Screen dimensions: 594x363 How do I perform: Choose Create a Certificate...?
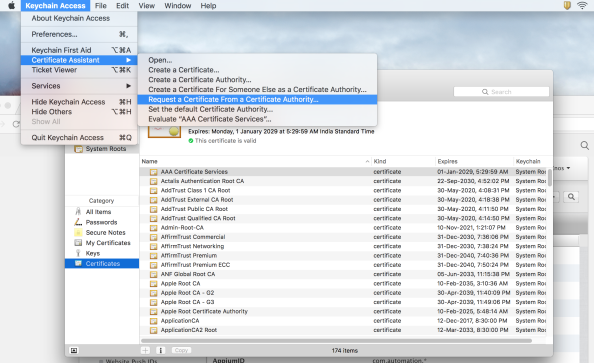tap(257, 70)
